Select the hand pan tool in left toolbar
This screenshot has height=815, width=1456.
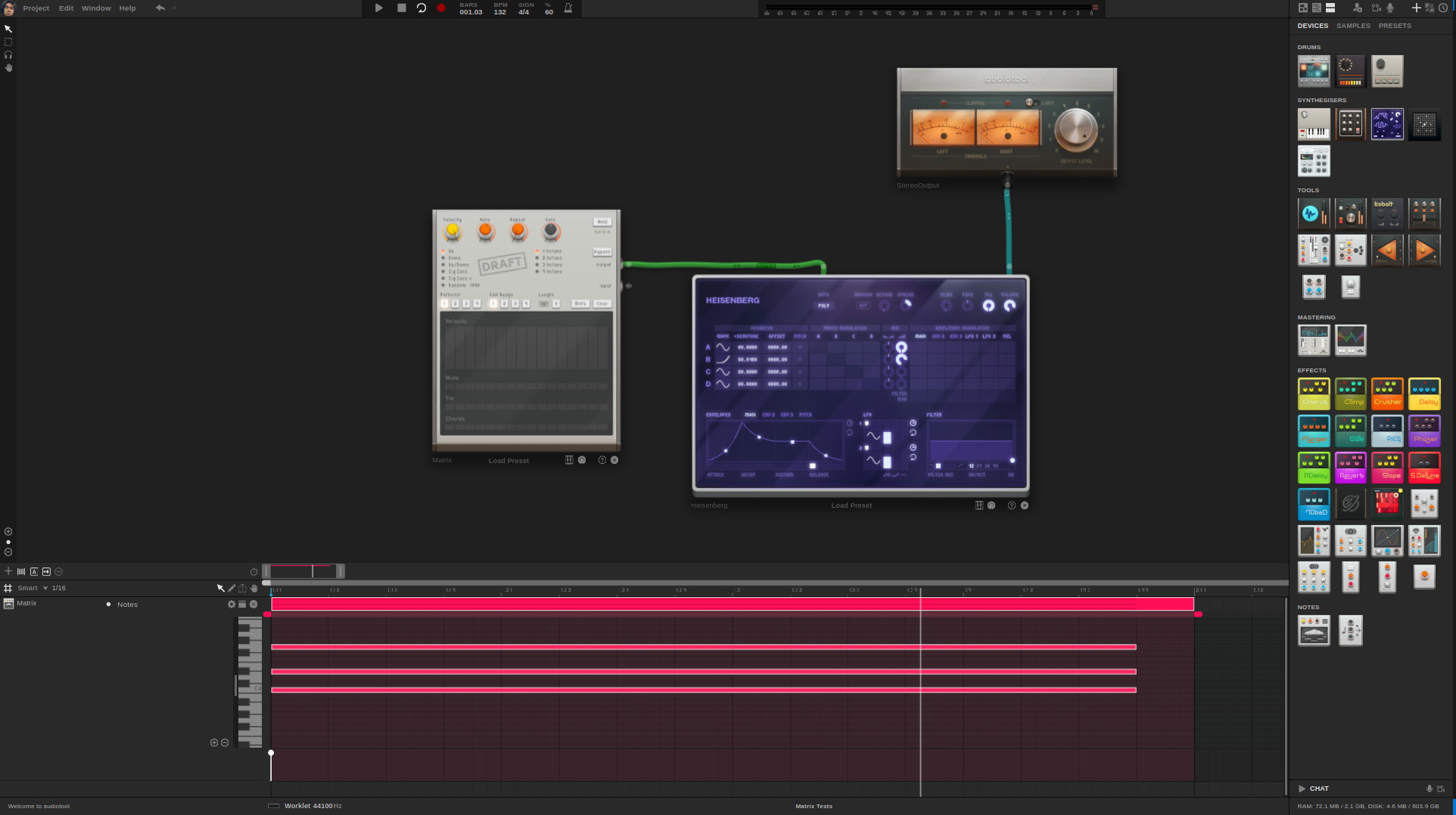8,67
